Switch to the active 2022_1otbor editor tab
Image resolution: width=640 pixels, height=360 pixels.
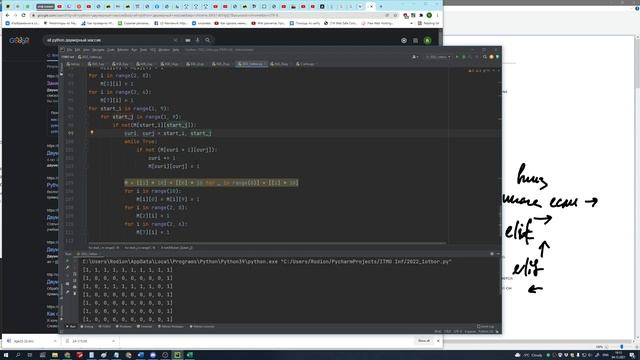click(x=251, y=64)
